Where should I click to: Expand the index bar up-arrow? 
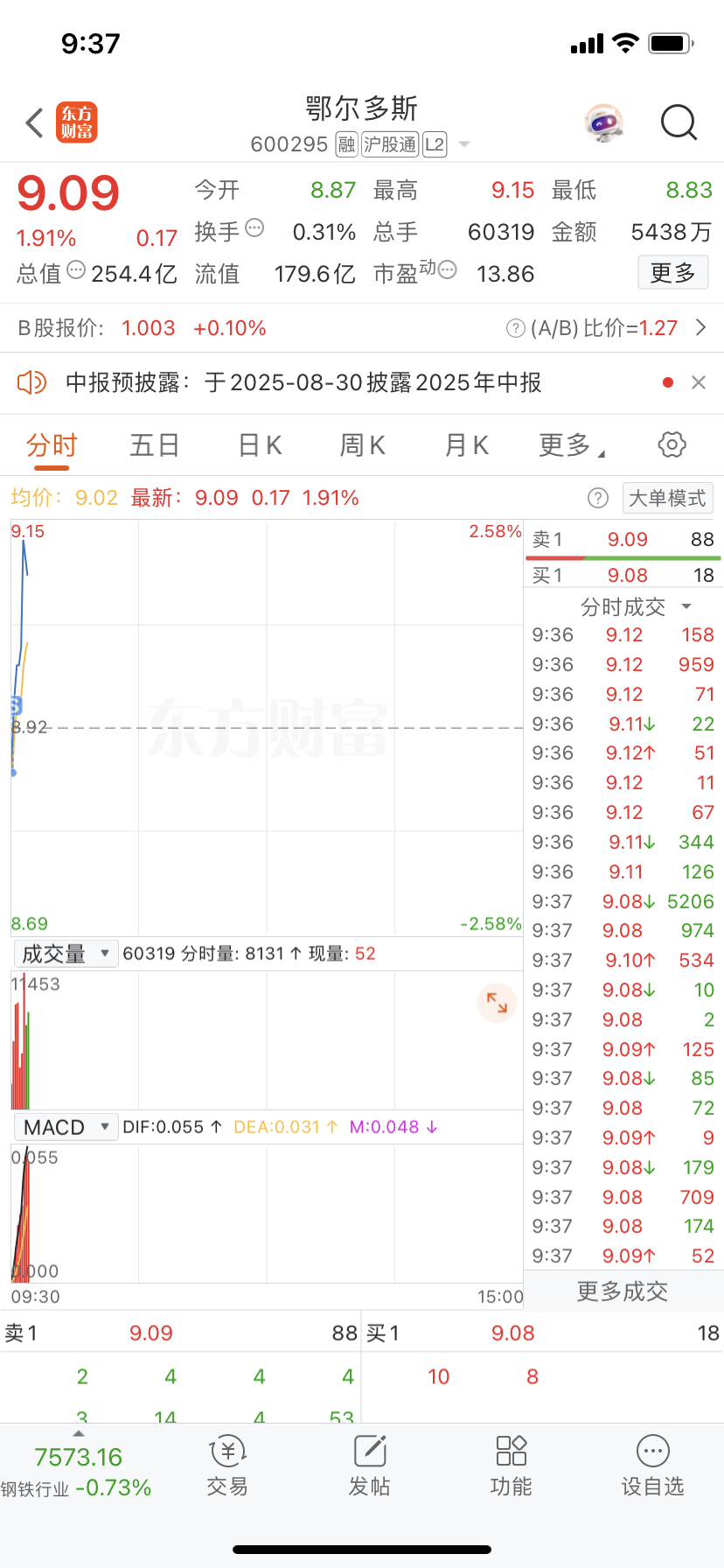79,1433
